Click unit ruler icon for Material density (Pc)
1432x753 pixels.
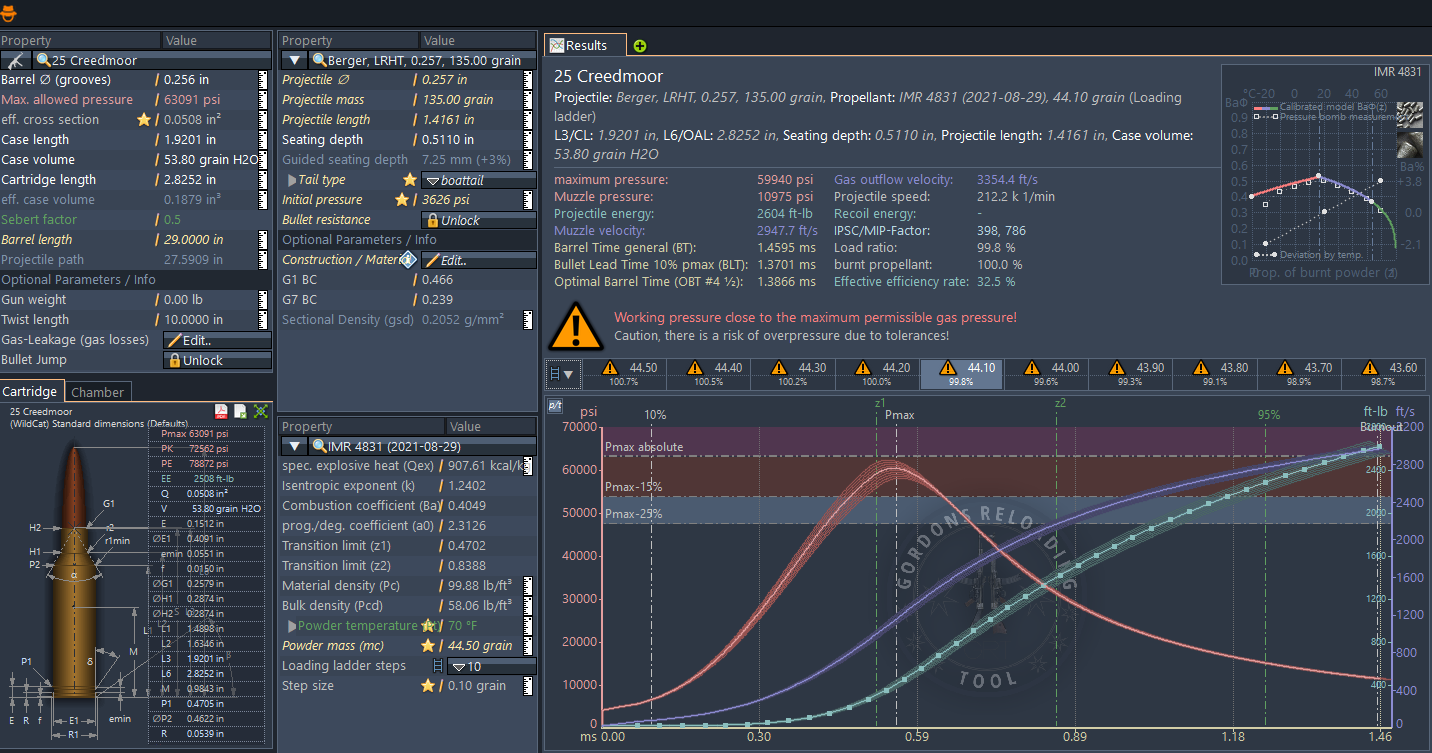(x=528, y=586)
